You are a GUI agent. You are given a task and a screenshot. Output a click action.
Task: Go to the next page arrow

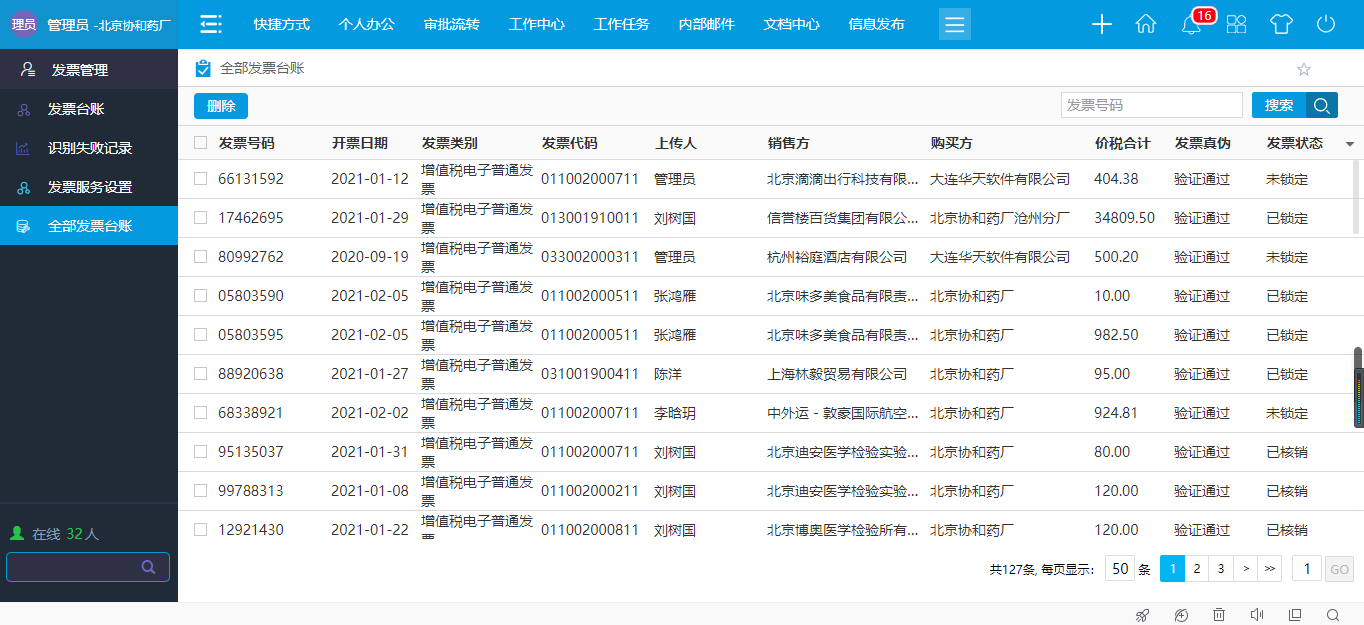click(x=1245, y=569)
